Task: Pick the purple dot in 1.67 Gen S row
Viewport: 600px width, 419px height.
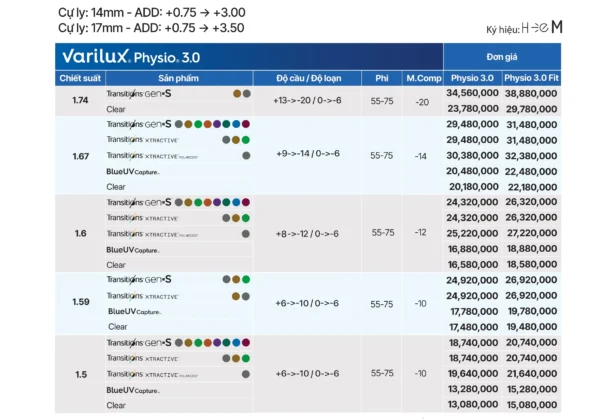Action: click(217, 124)
